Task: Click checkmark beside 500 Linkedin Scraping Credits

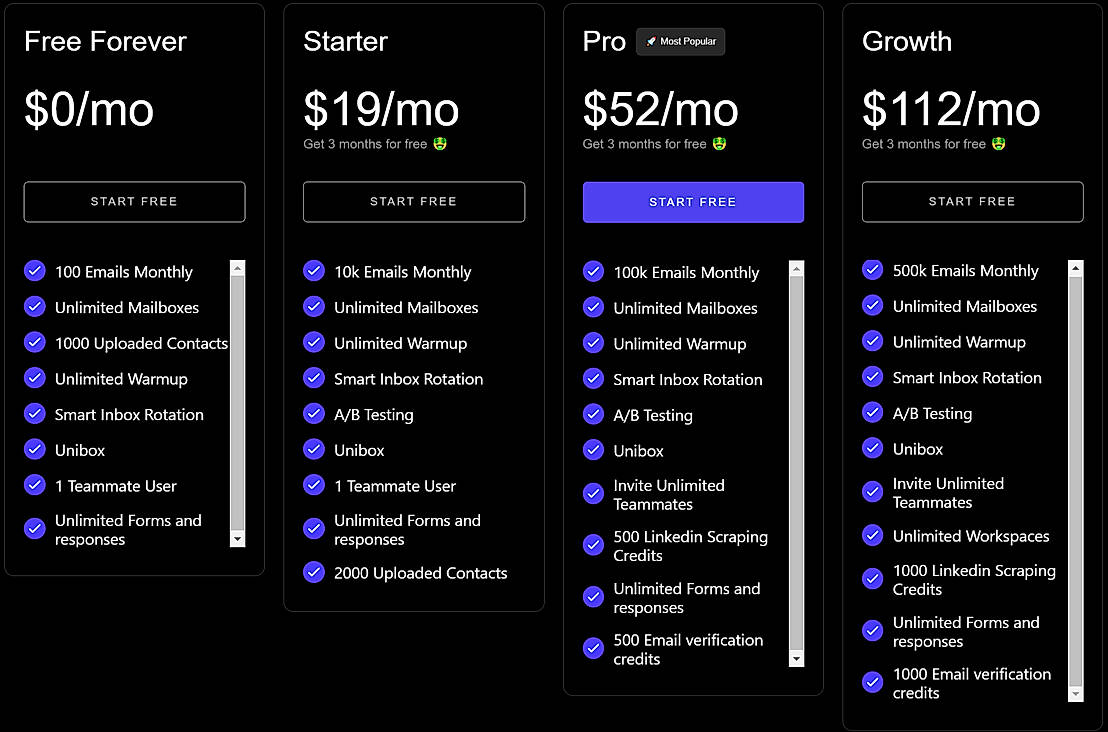Action: coord(593,545)
